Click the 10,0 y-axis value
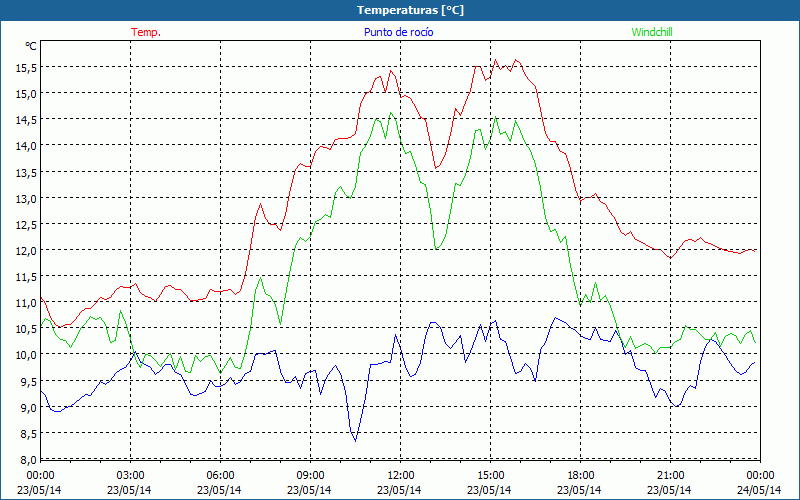This screenshot has height=500, width=800. coord(27,355)
